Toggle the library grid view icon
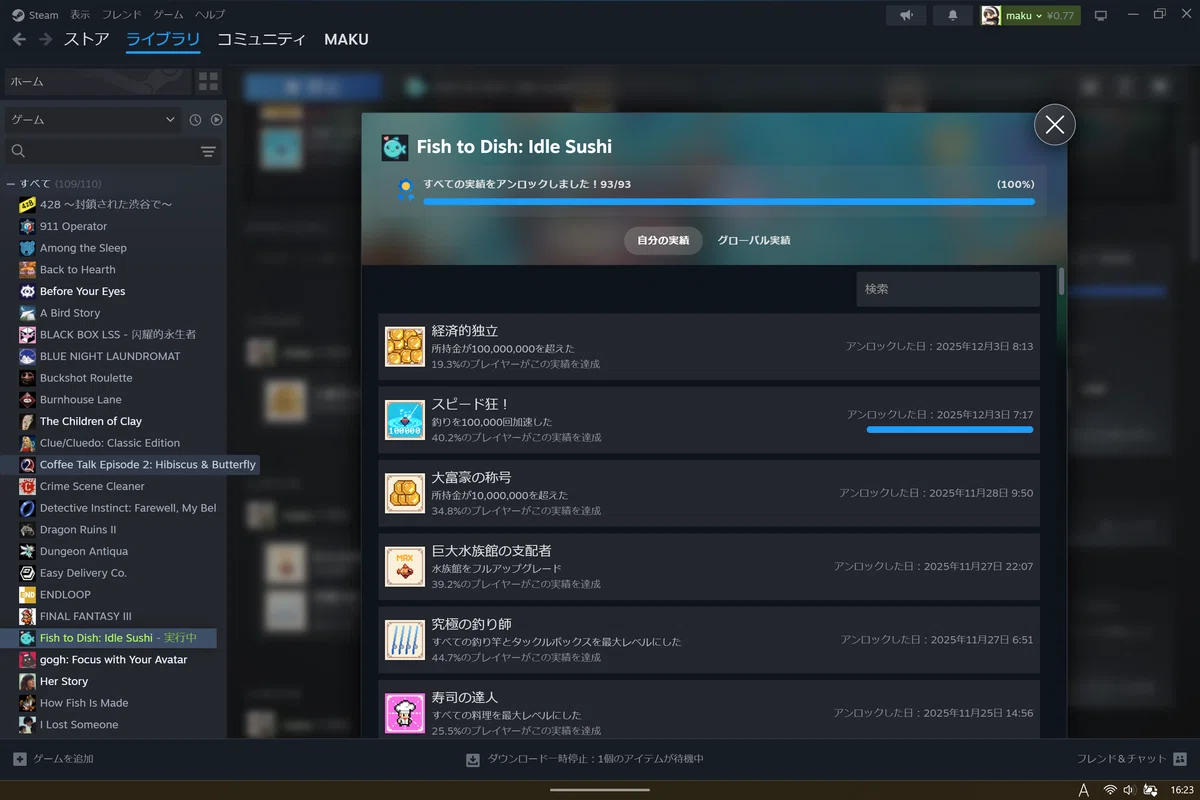 point(208,81)
